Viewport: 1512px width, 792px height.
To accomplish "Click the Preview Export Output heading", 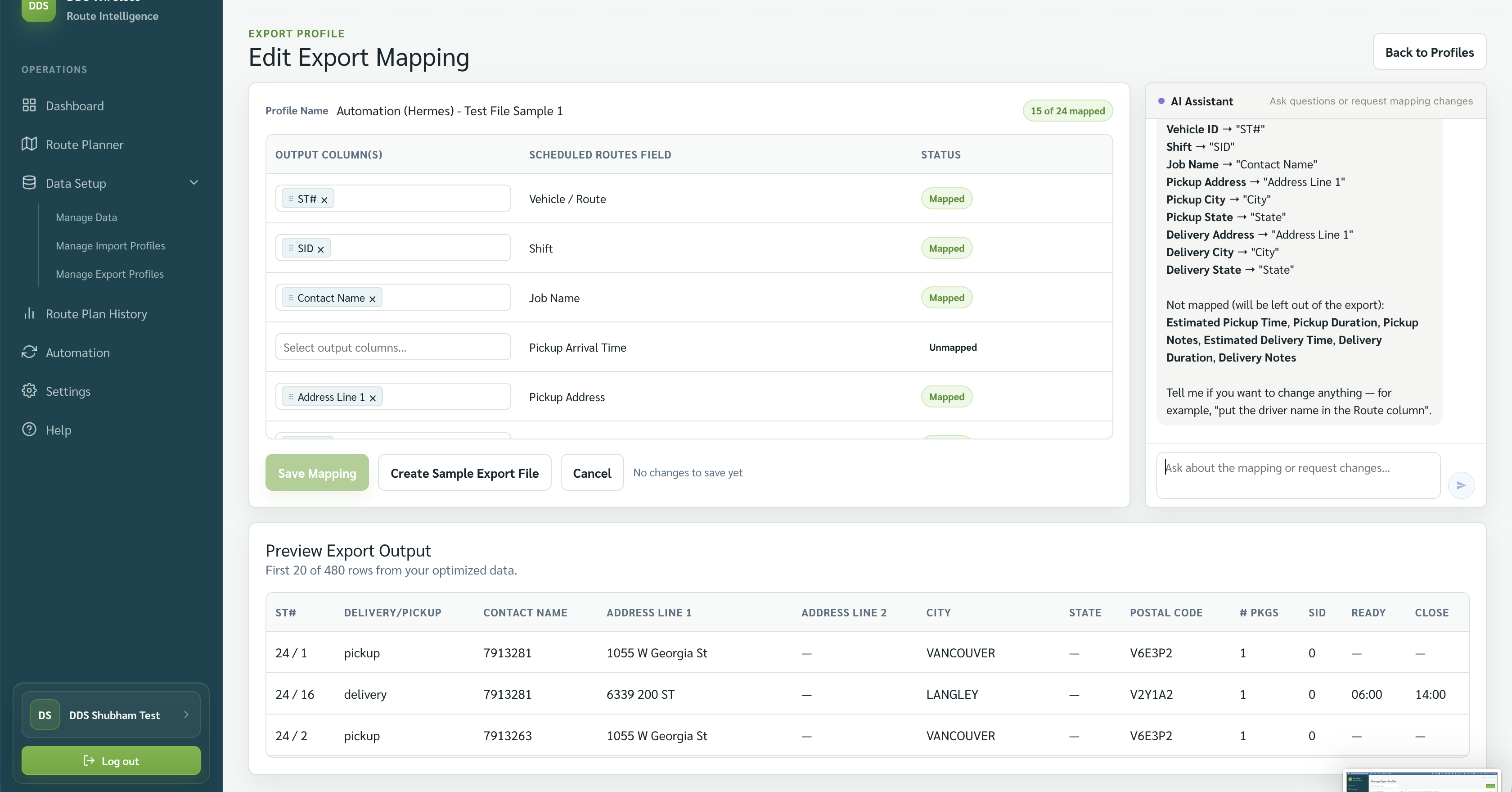I will [x=348, y=550].
